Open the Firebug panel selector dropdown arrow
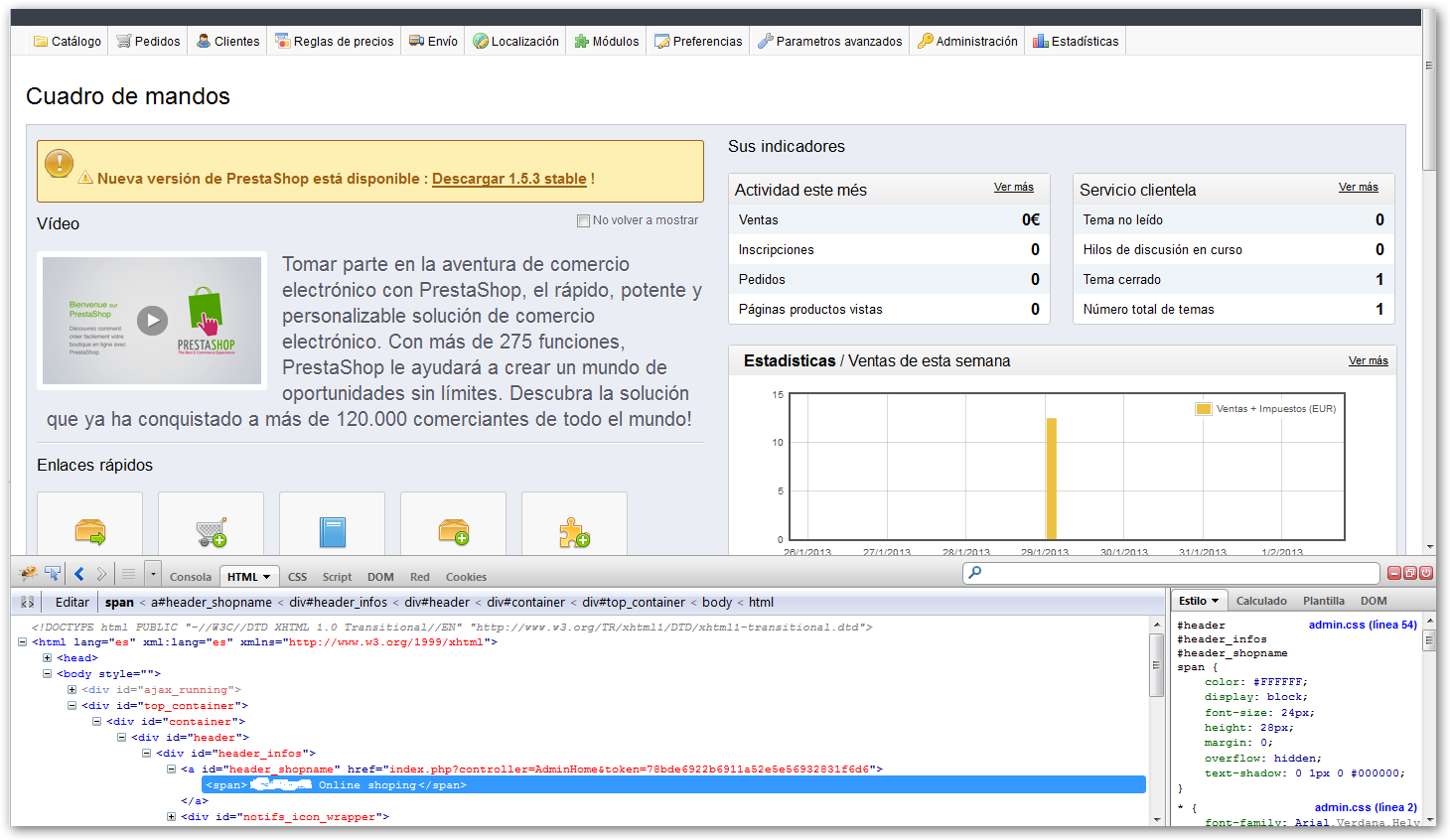The image size is (1450, 840). [153, 574]
